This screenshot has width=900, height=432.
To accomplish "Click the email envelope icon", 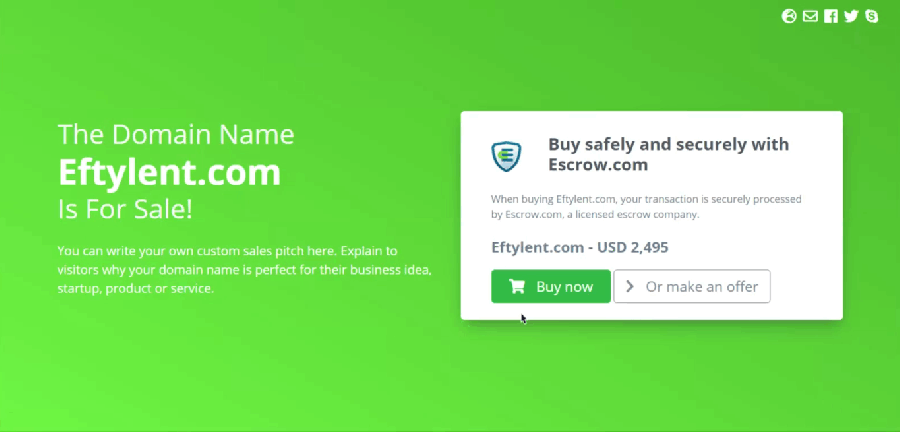I will click(x=810, y=17).
